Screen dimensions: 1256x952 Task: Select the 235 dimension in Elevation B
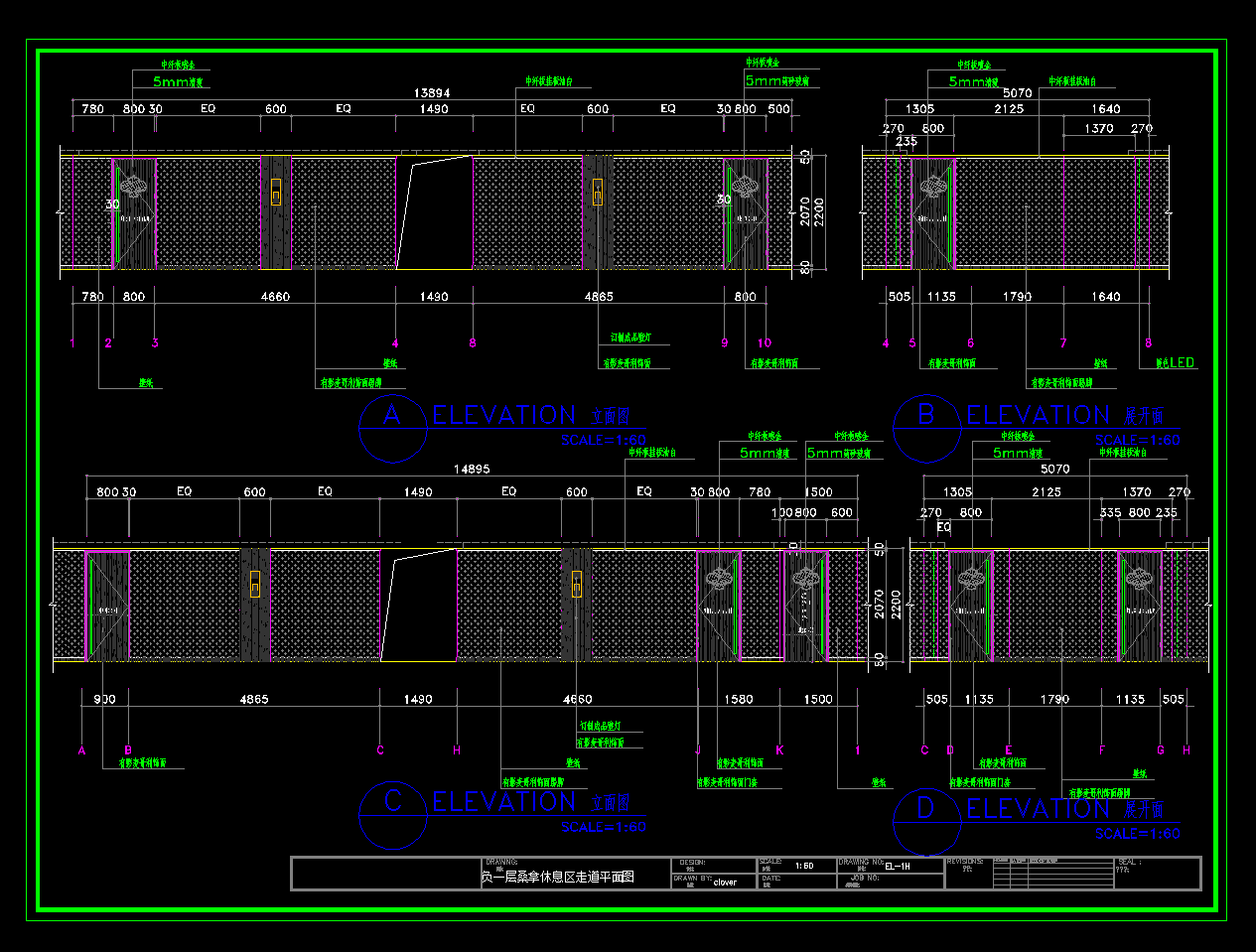907,142
